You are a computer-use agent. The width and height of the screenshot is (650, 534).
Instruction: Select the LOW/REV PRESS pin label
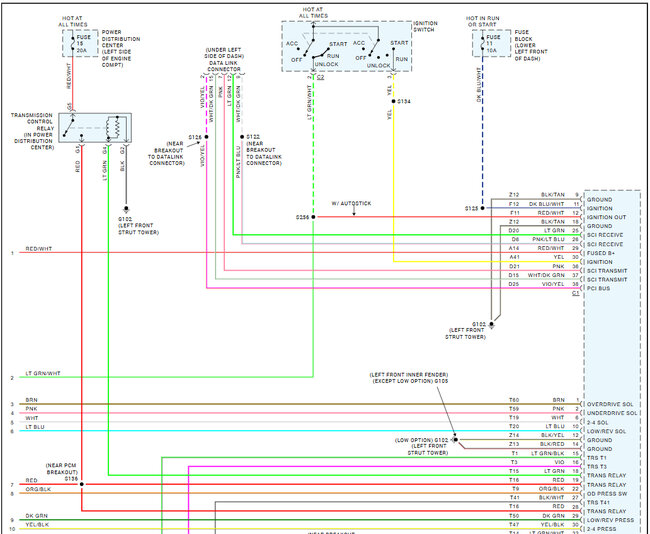pyautogui.click(x=610, y=520)
